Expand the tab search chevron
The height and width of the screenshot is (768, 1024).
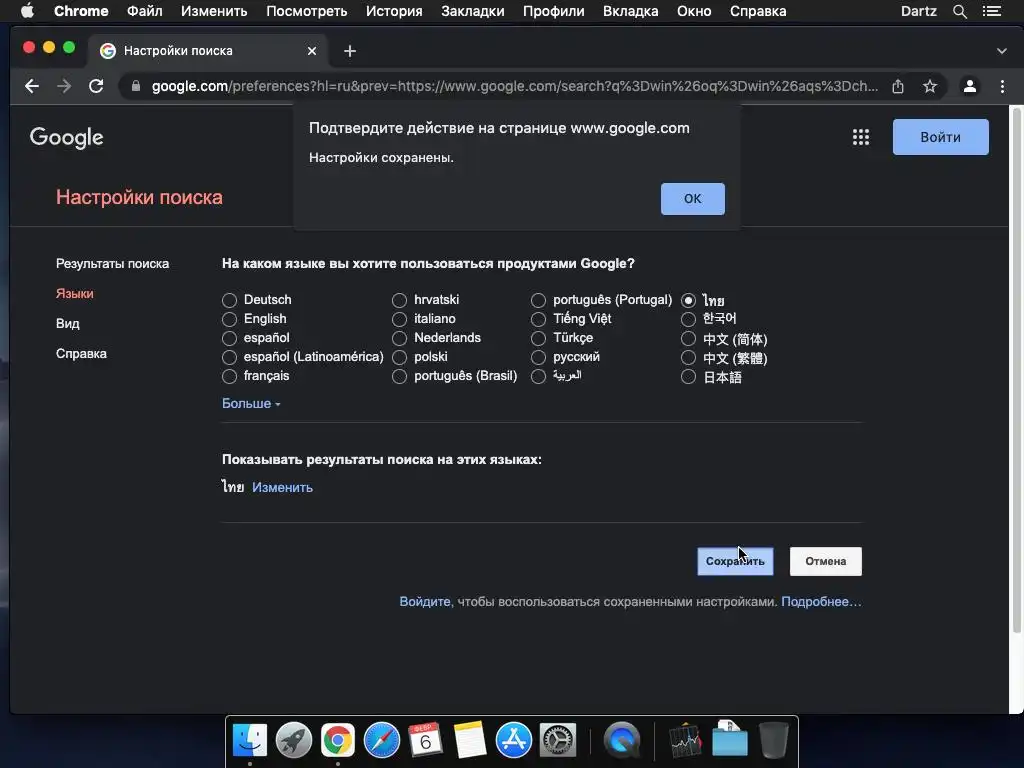point(1002,51)
